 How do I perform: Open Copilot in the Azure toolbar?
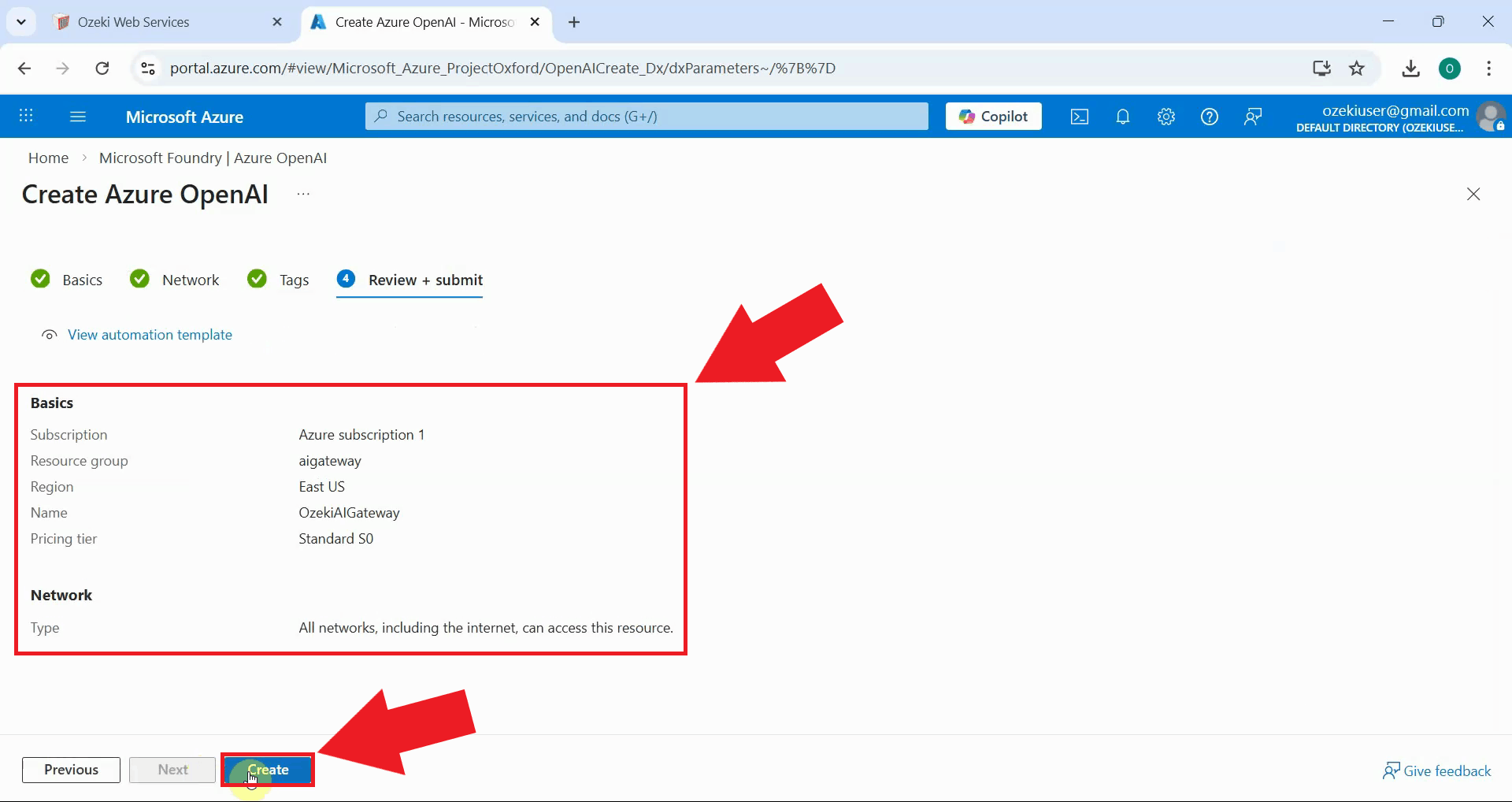point(992,116)
